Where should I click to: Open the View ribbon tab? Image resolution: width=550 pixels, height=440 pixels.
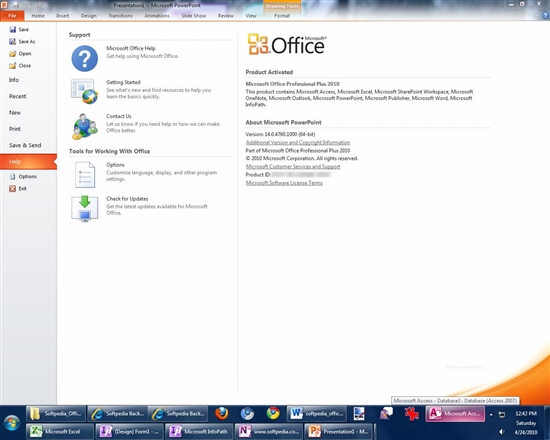[251, 16]
